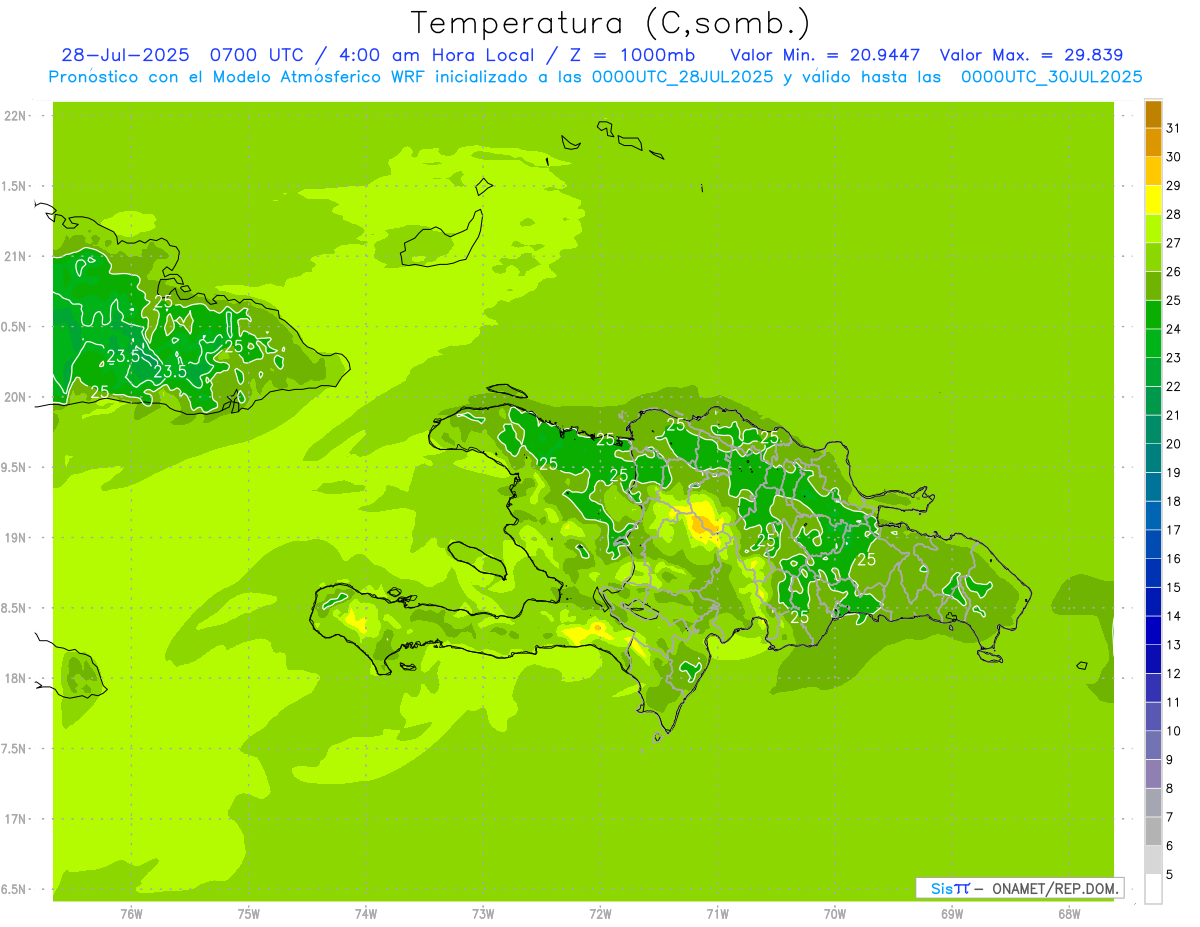Click the 18N latitude axis label

coord(14,678)
